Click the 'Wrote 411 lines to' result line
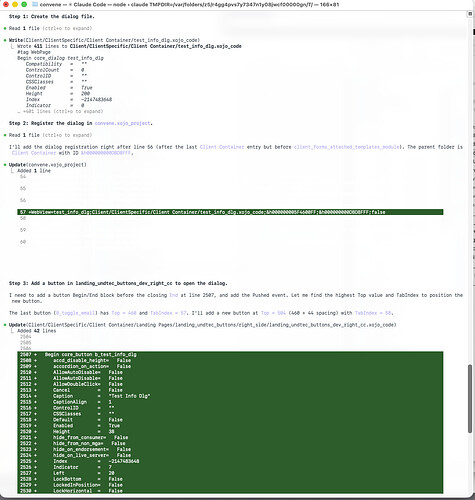This screenshot has width=475, height=500. 129,46
